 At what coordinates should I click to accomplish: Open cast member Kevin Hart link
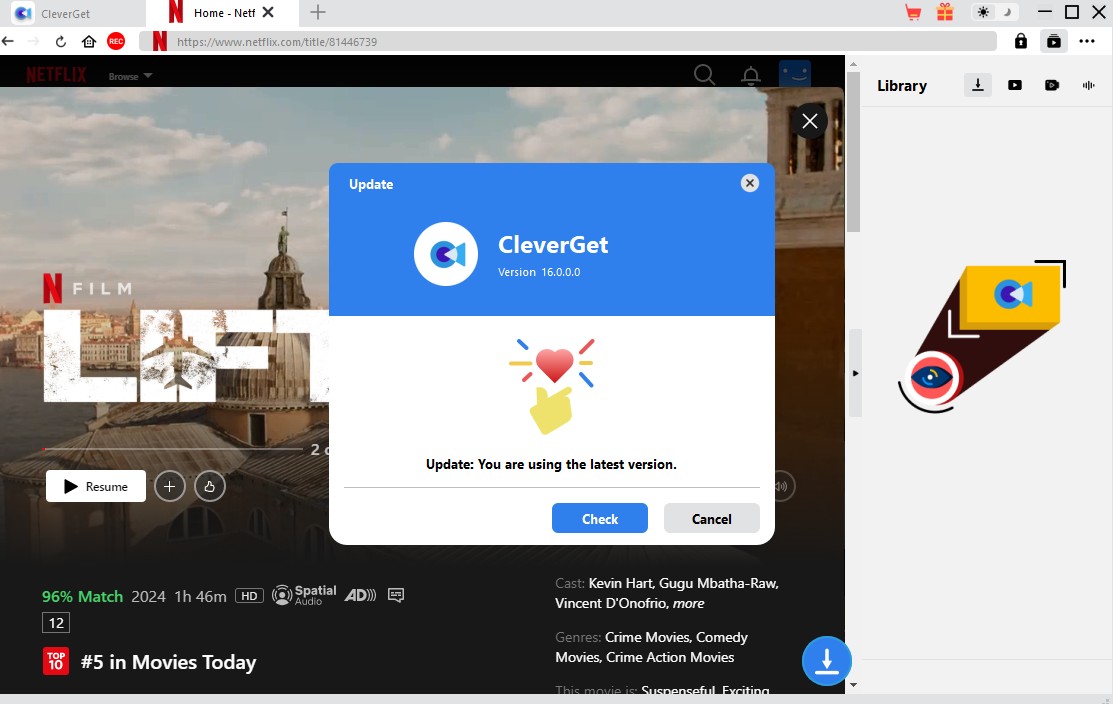[621, 583]
